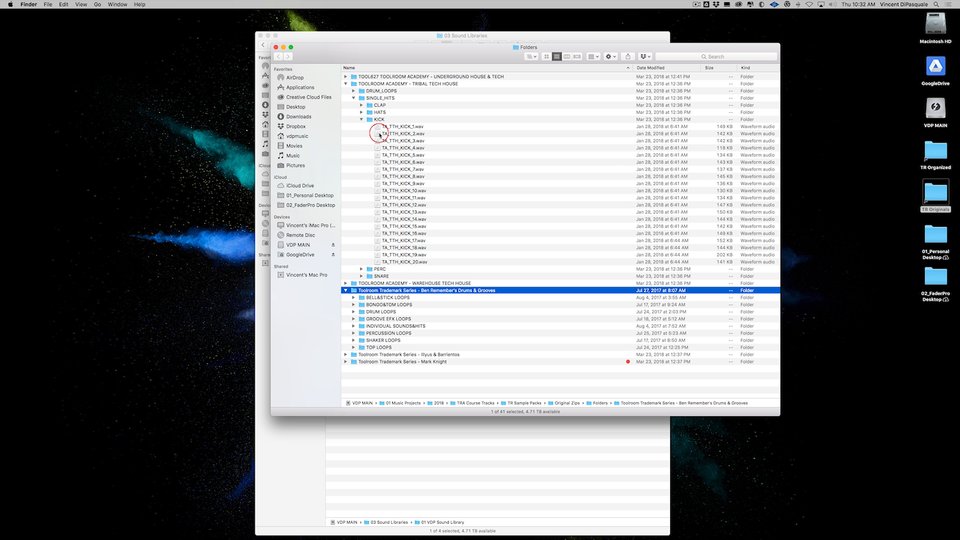Viewport: 960px width, 540px height.
Task: Expand the DRUM_LOOPS folder
Action: 353,91
